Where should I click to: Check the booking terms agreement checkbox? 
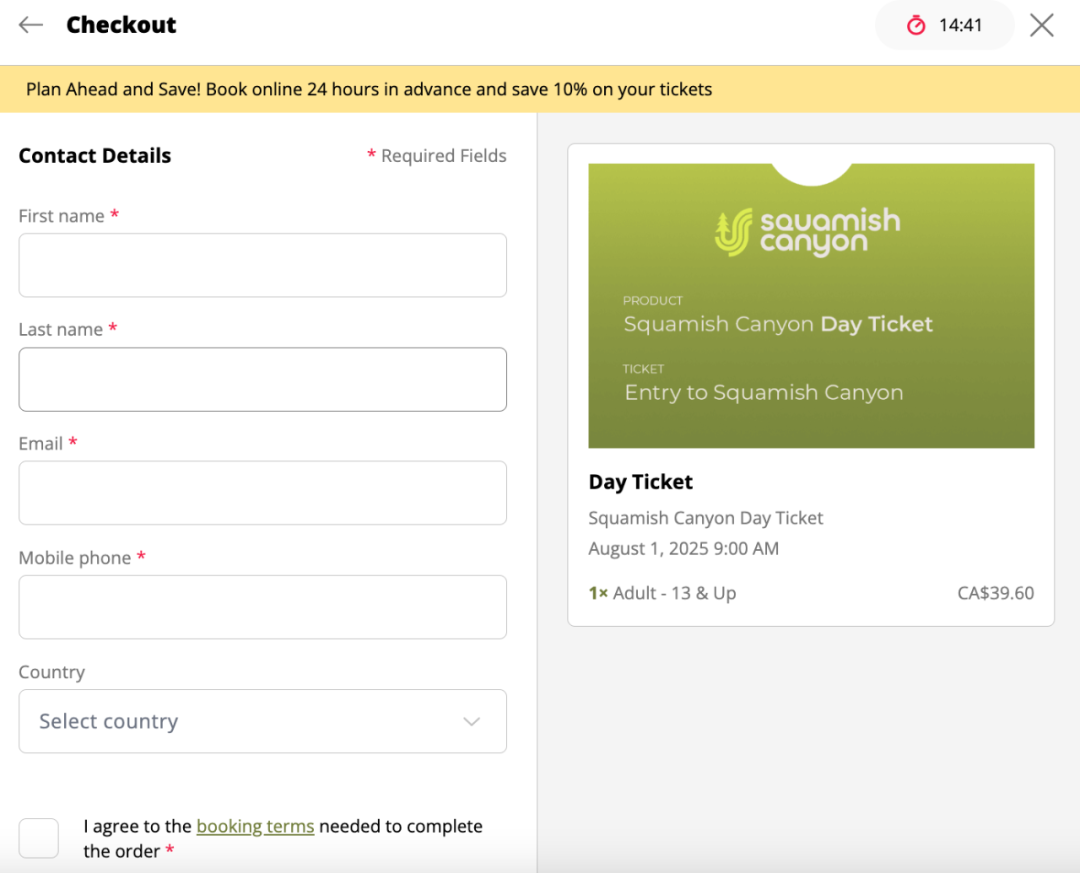point(39,838)
